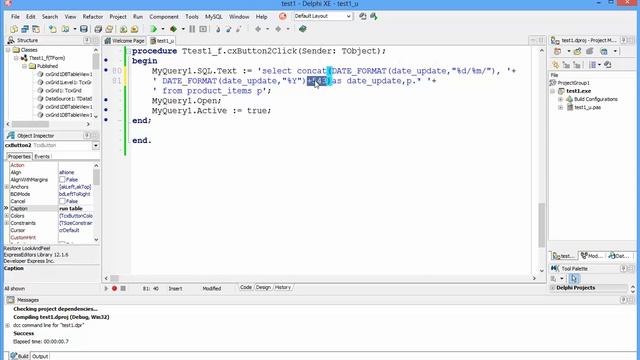
Task: Click the Open Project folder icon
Action: 109,29
